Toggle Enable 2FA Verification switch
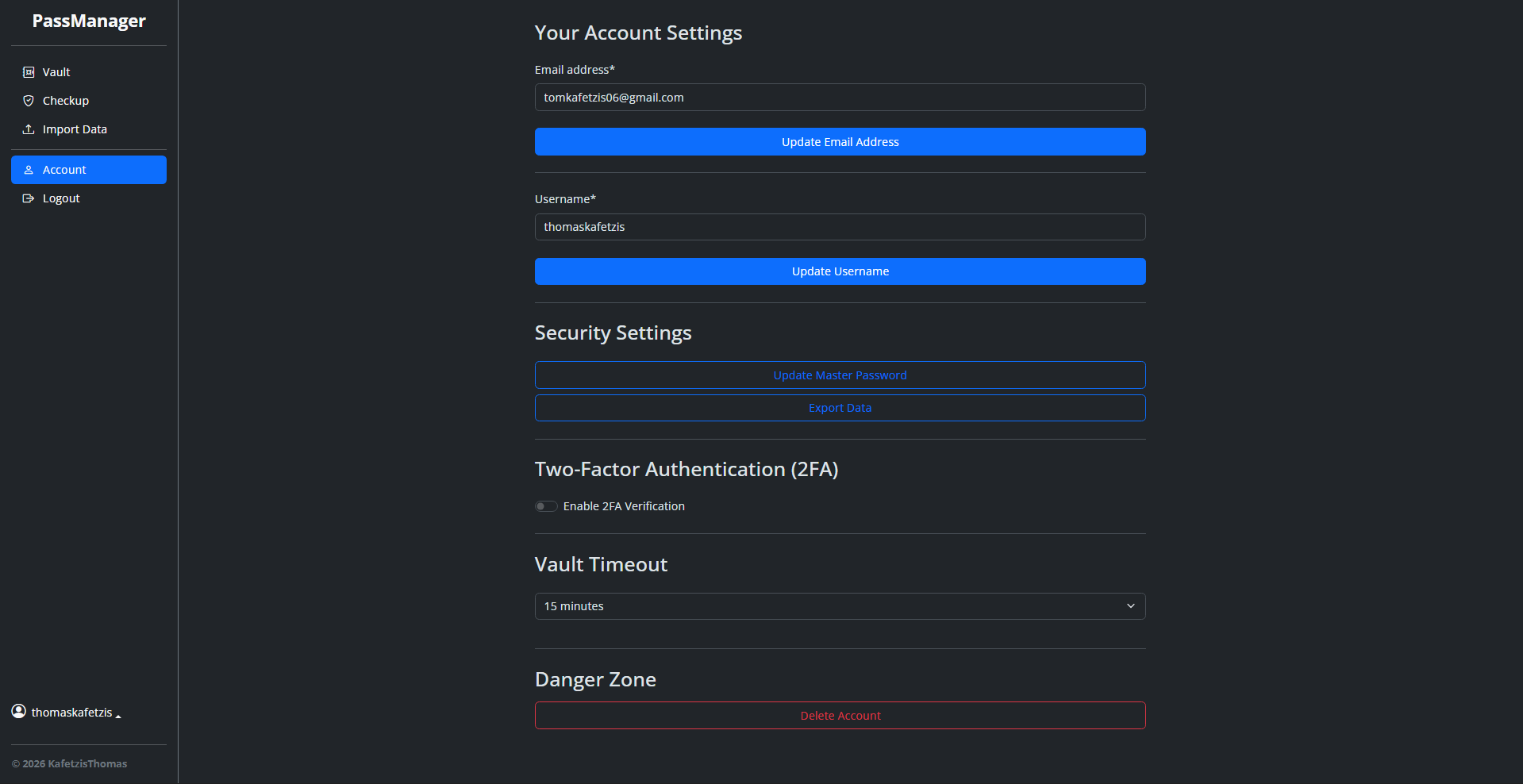 pos(546,506)
